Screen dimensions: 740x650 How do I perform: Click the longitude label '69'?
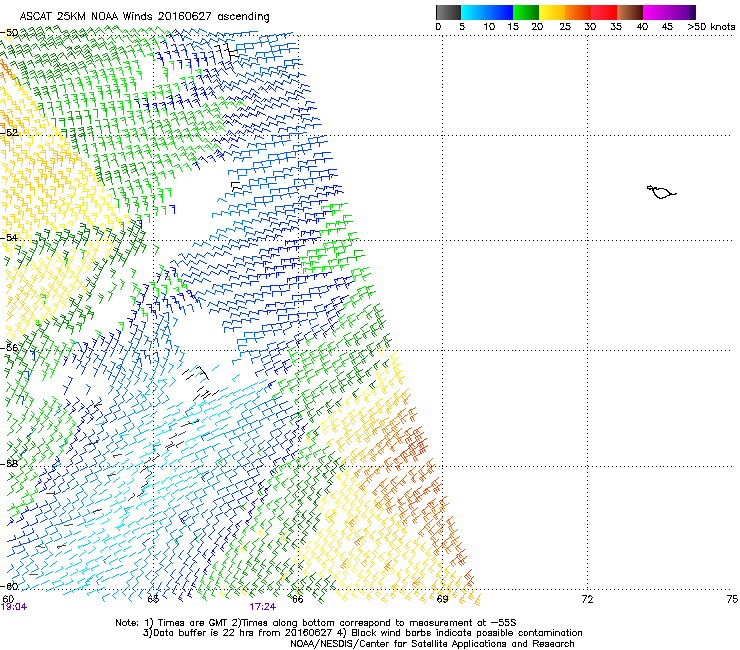click(442, 599)
